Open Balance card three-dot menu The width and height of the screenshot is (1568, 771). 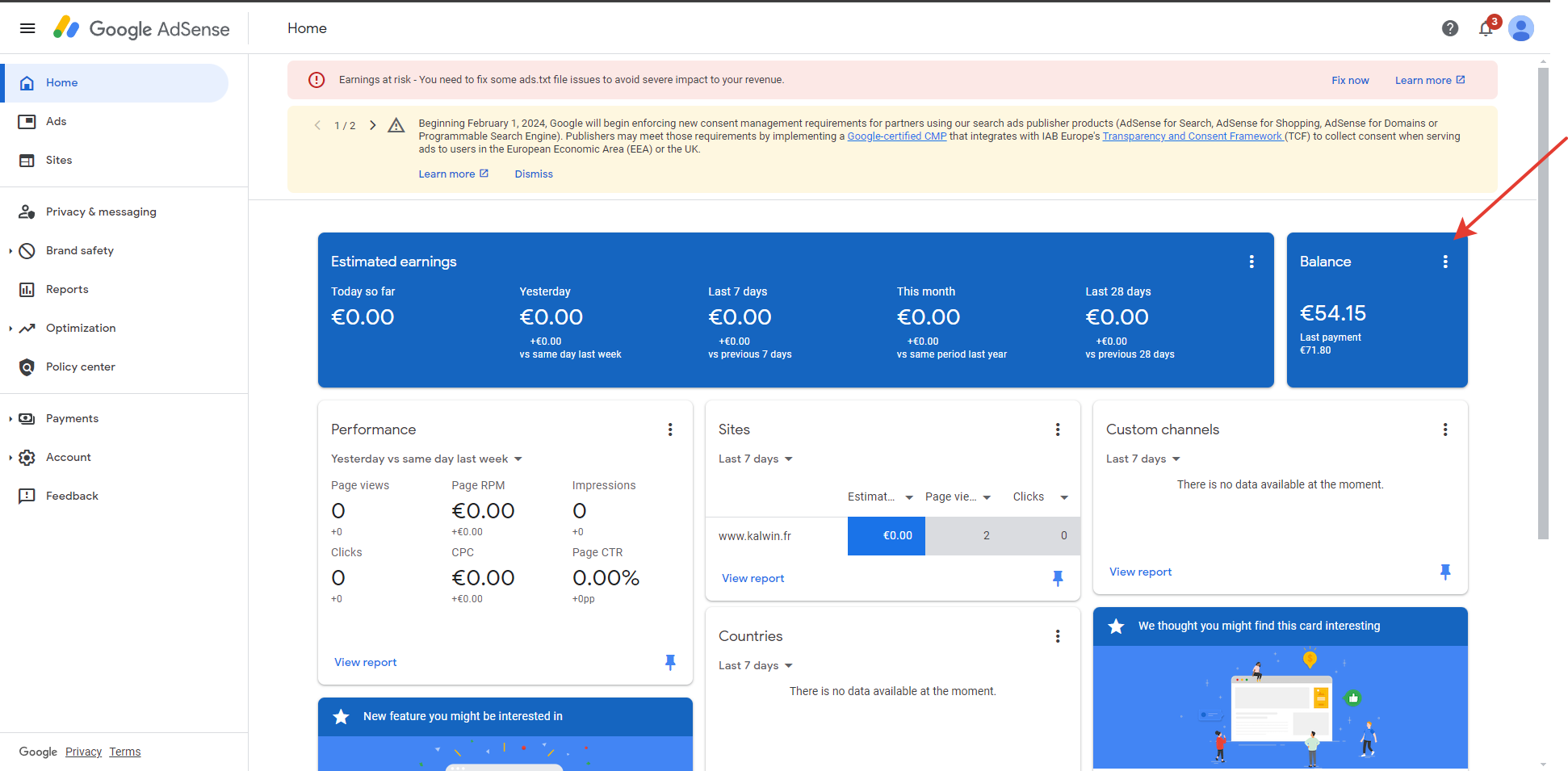point(1445,262)
